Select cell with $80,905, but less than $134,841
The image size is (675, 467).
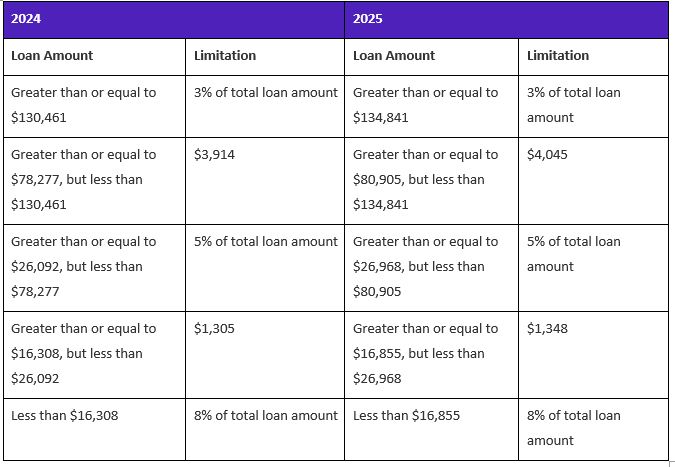coord(431,181)
